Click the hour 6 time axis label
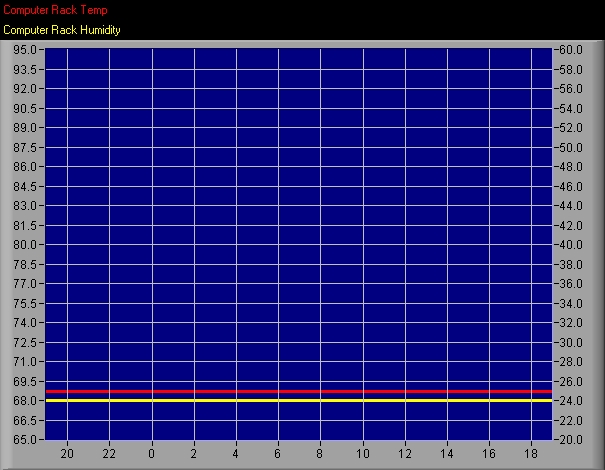Viewport: 605px width, 470px height. pos(277,454)
